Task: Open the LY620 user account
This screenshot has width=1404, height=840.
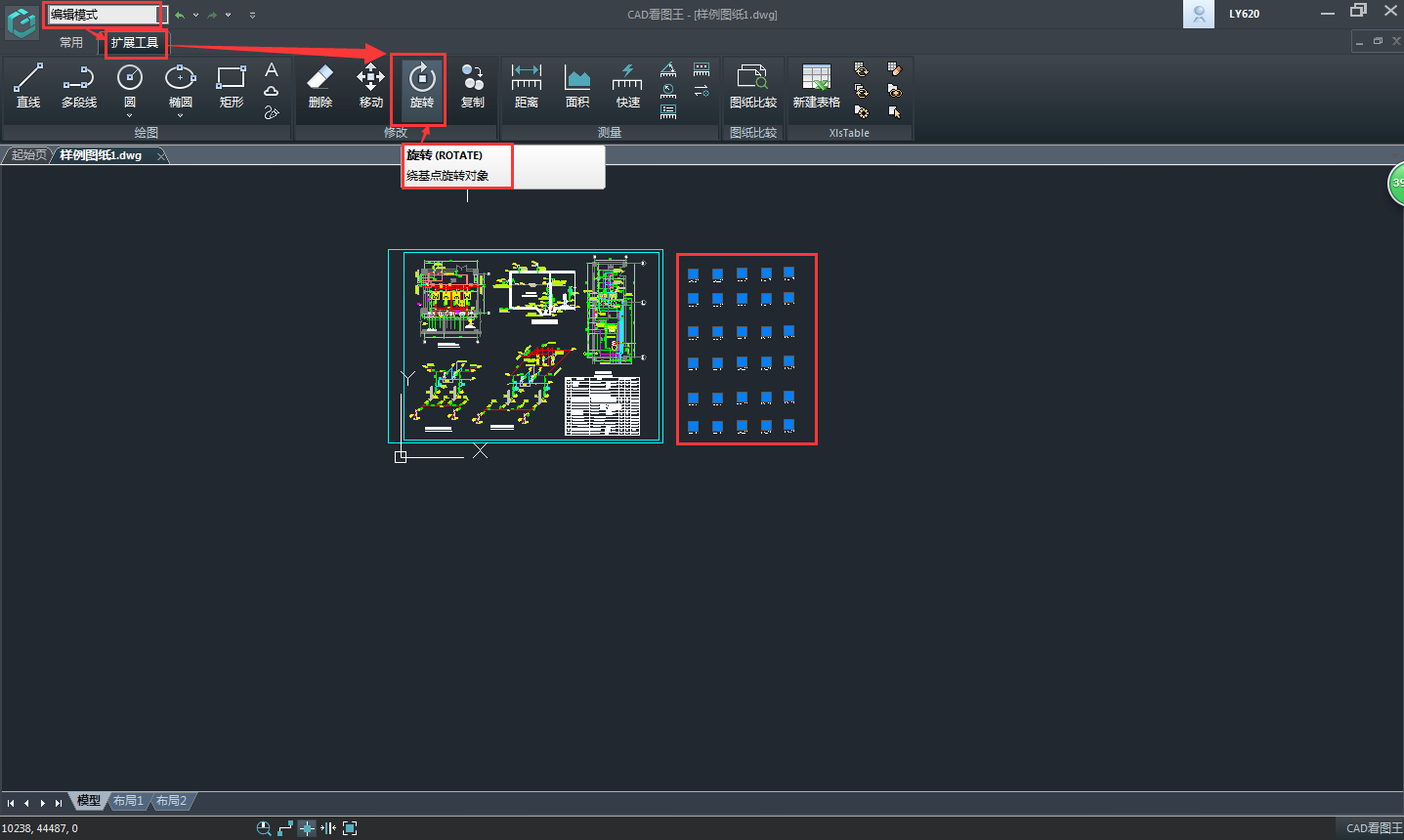Action: (1243, 14)
